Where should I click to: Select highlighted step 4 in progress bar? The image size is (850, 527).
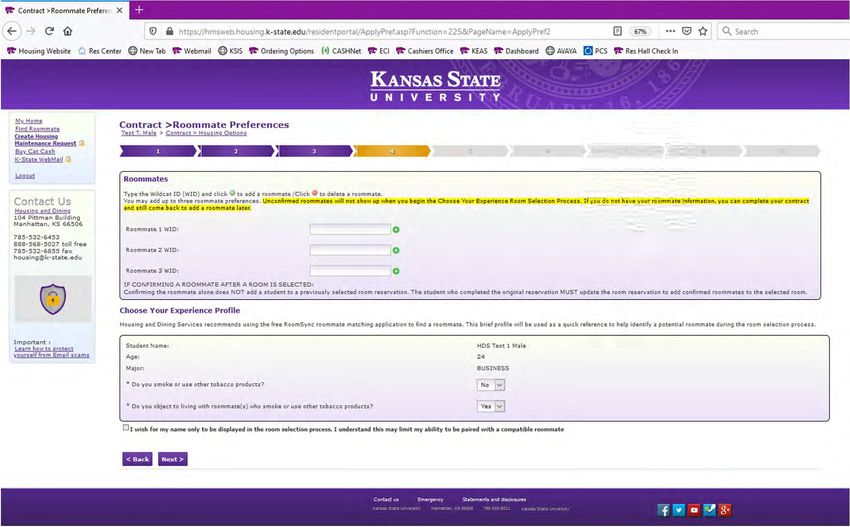tap(392, 151)
